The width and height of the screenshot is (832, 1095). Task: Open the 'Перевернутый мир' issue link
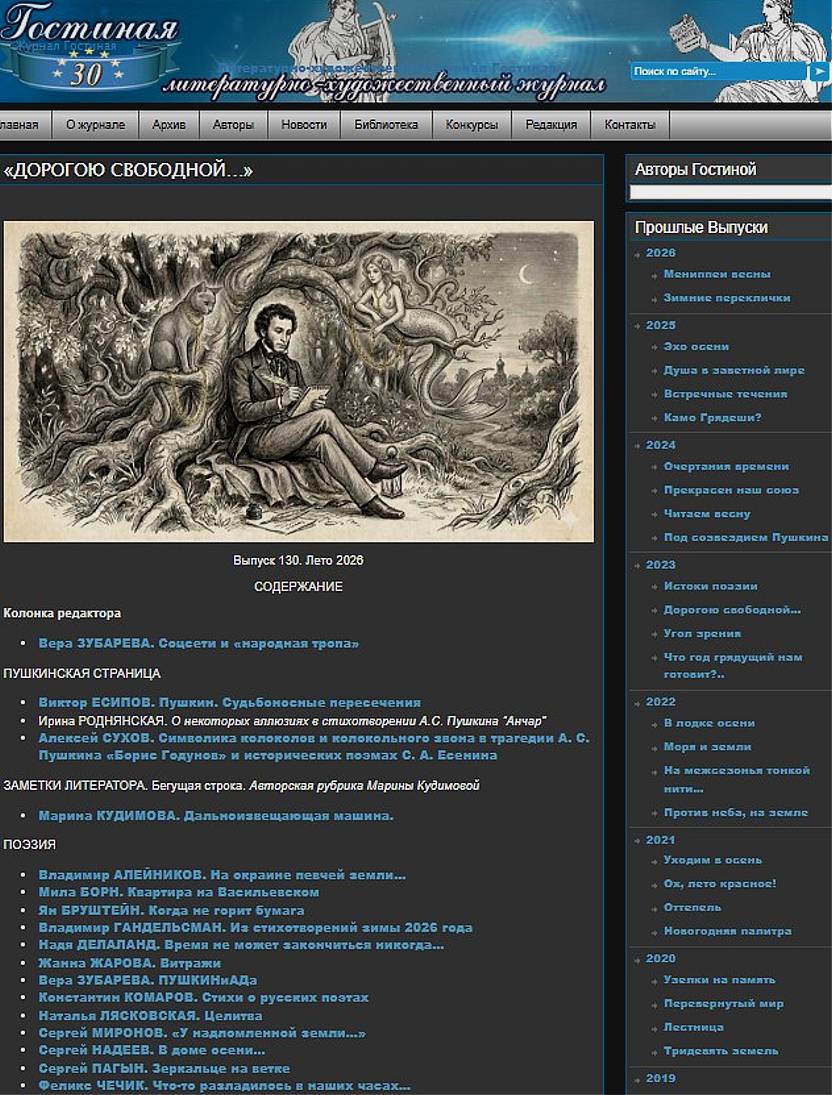pyautogui.click(x=724, y=1004)
